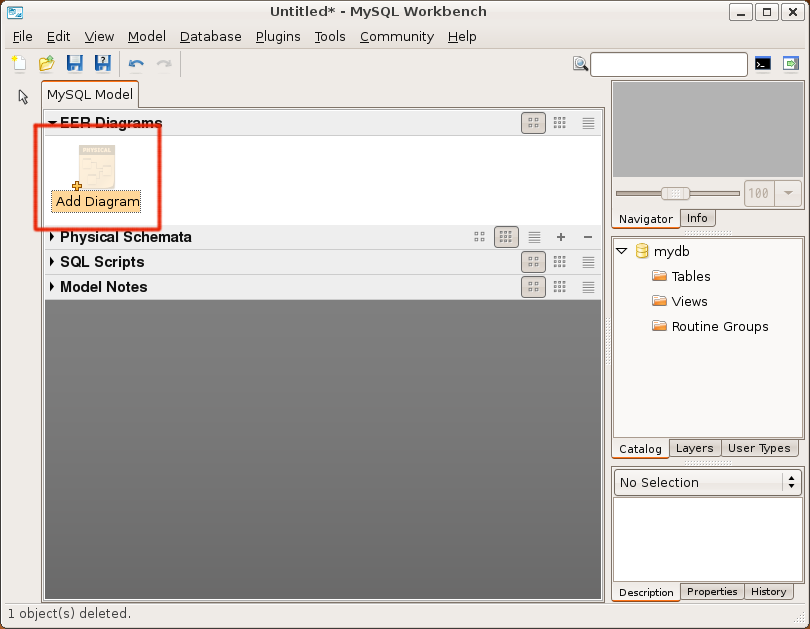
Task: Open the Database menu
Action: pyautogui.click(x=210, y=36)
